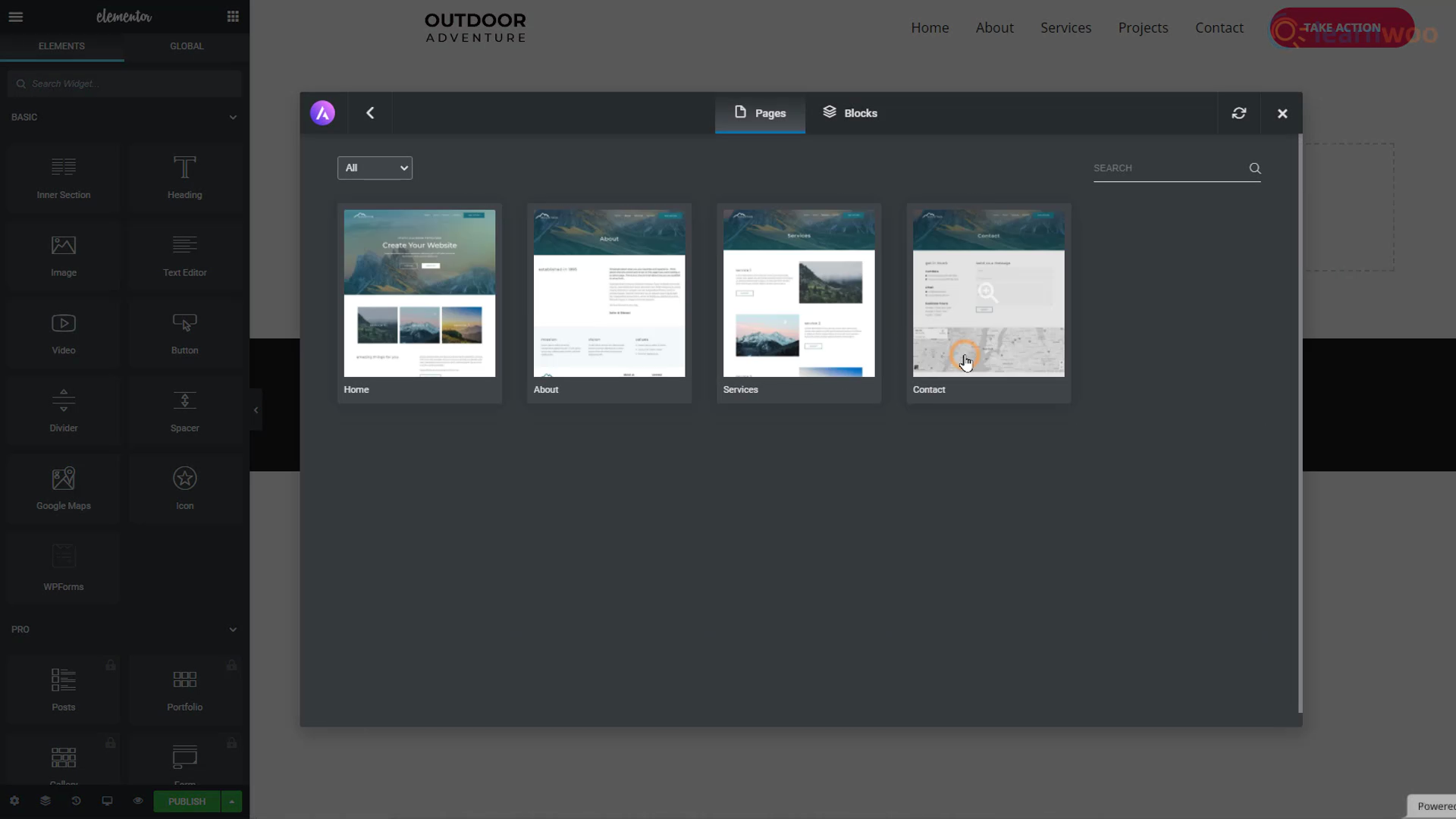Click the sync library refresh icon
The width and height of the screenshot is (1456, 819).
[x=1239, y=113]
